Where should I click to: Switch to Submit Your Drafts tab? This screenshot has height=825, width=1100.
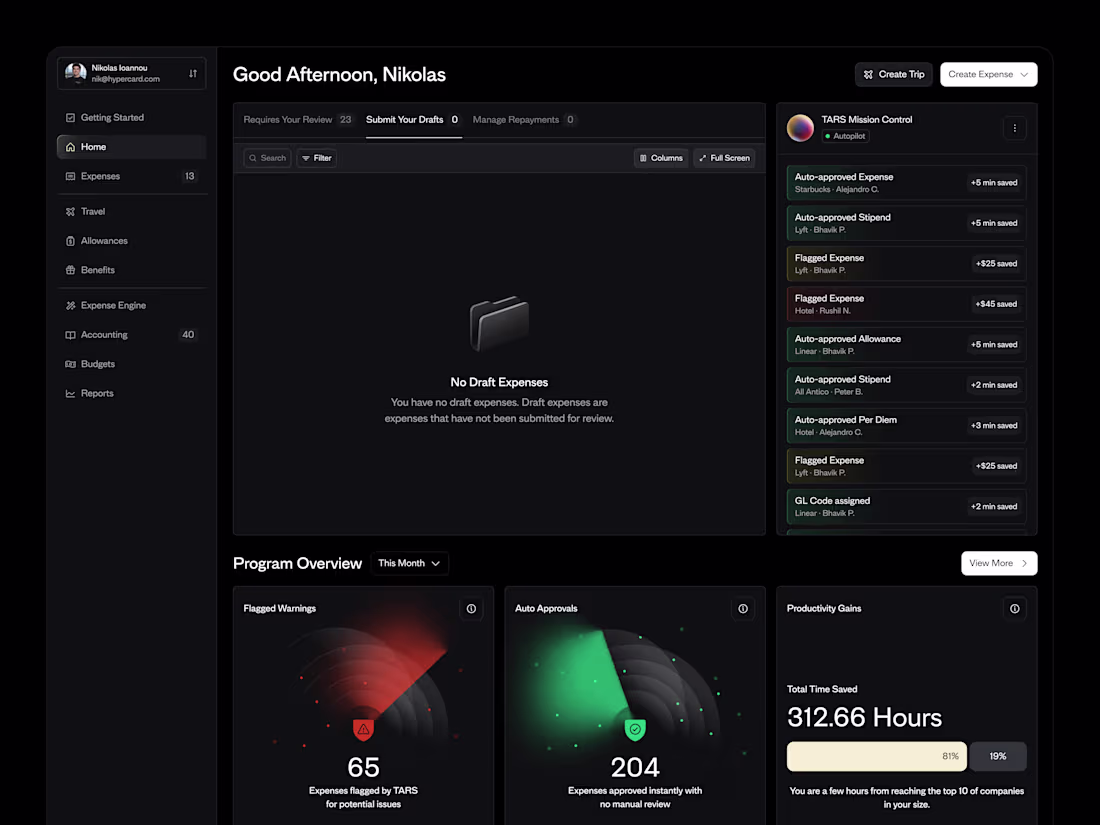click(413, 120)
